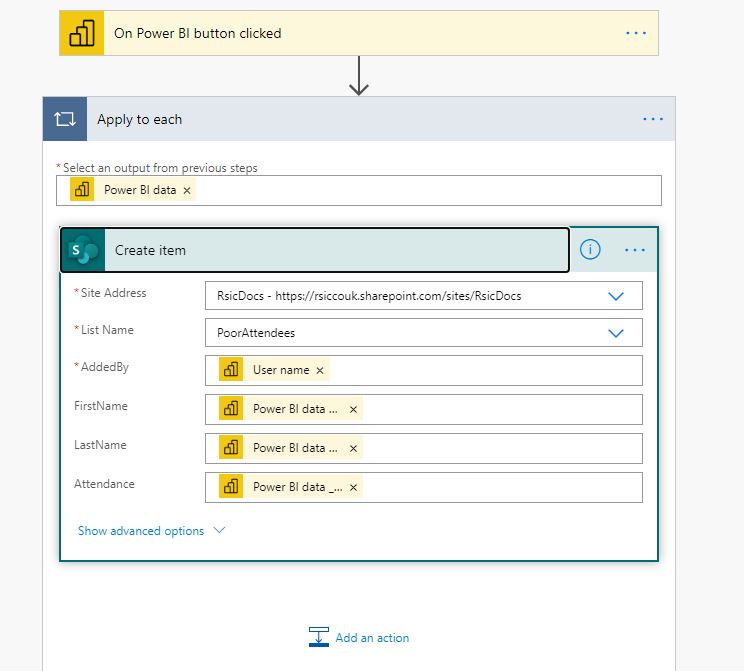The width and height of the screenshot is (744, 671).
Task: Remove the FirstName Power BI data token
Action: coord(353,410)
